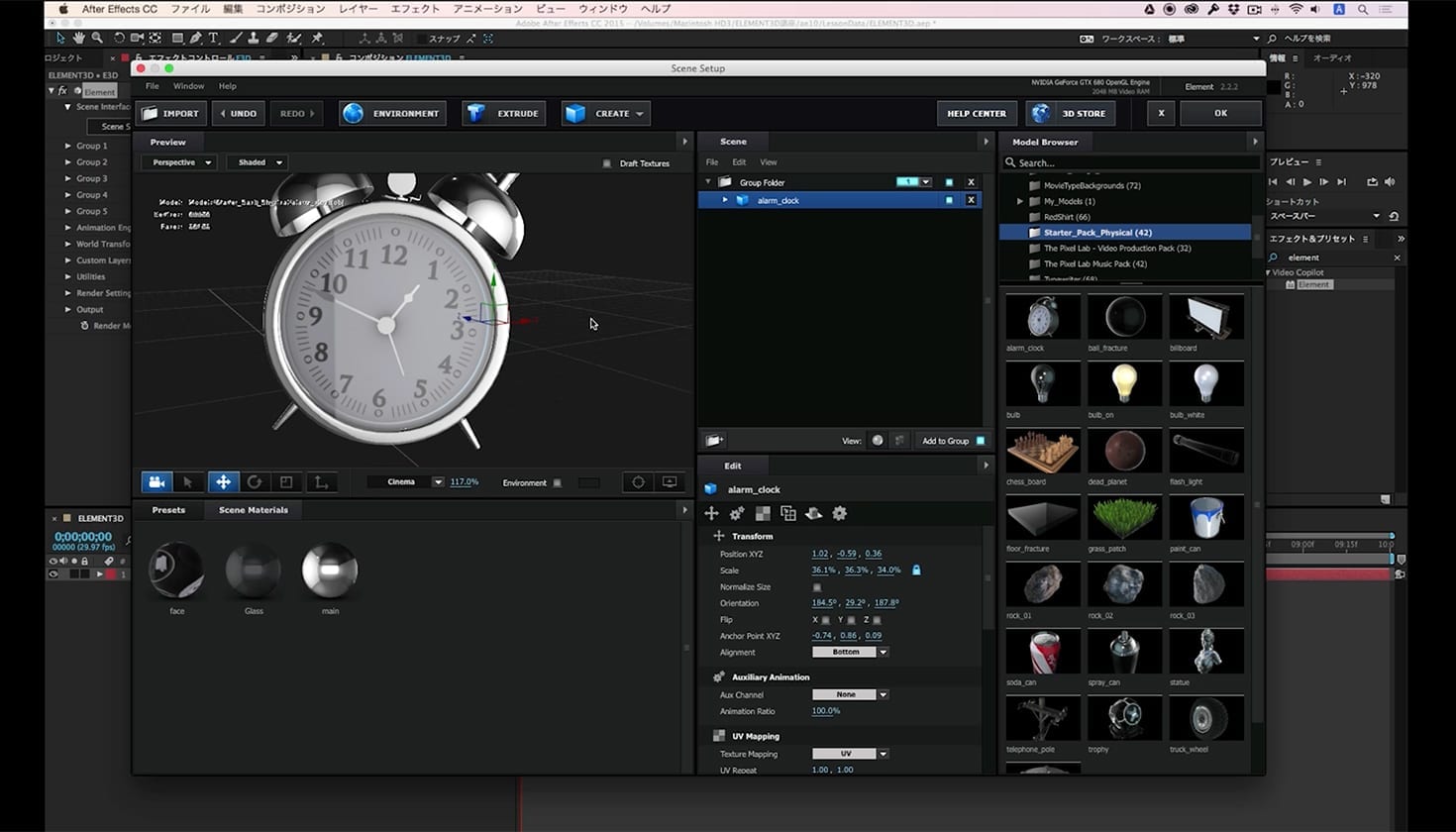This screenshot has height=832, width=1456.
Task: Open the Texture Mapping UV dropdown
Action: pos(850,755)
